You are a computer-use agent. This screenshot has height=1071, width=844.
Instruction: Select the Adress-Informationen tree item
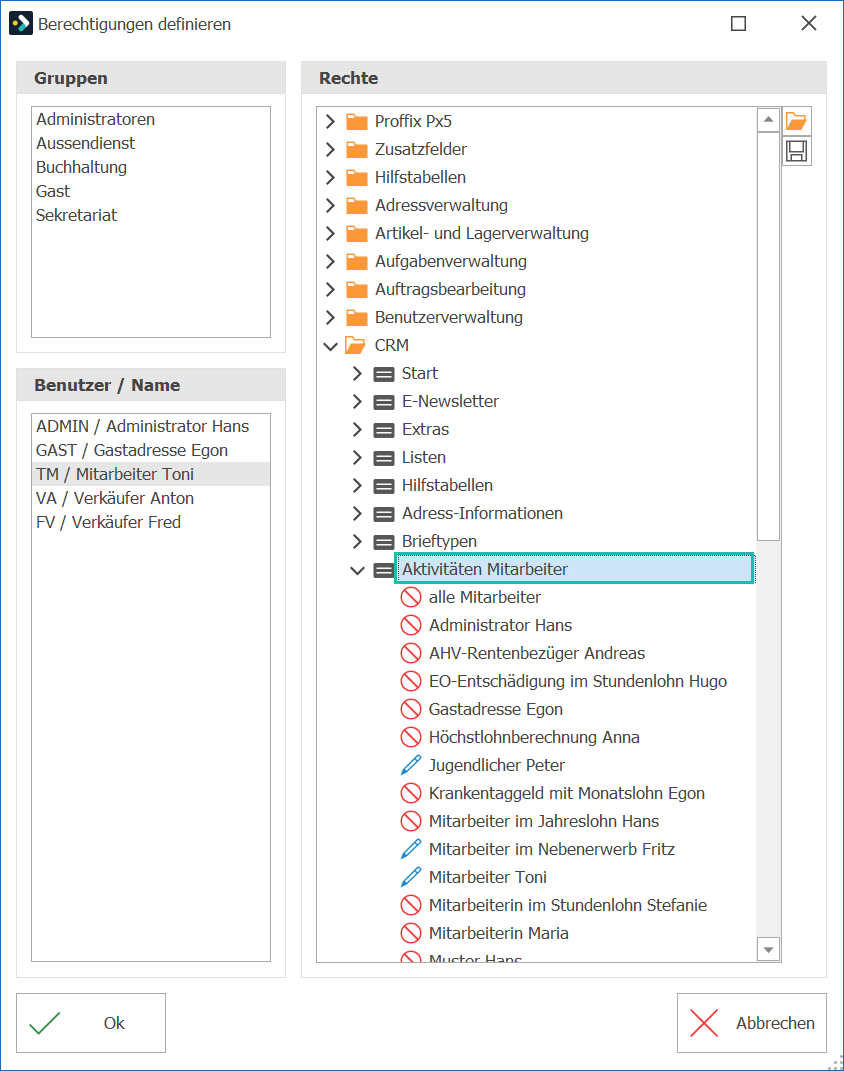(482, 513)
